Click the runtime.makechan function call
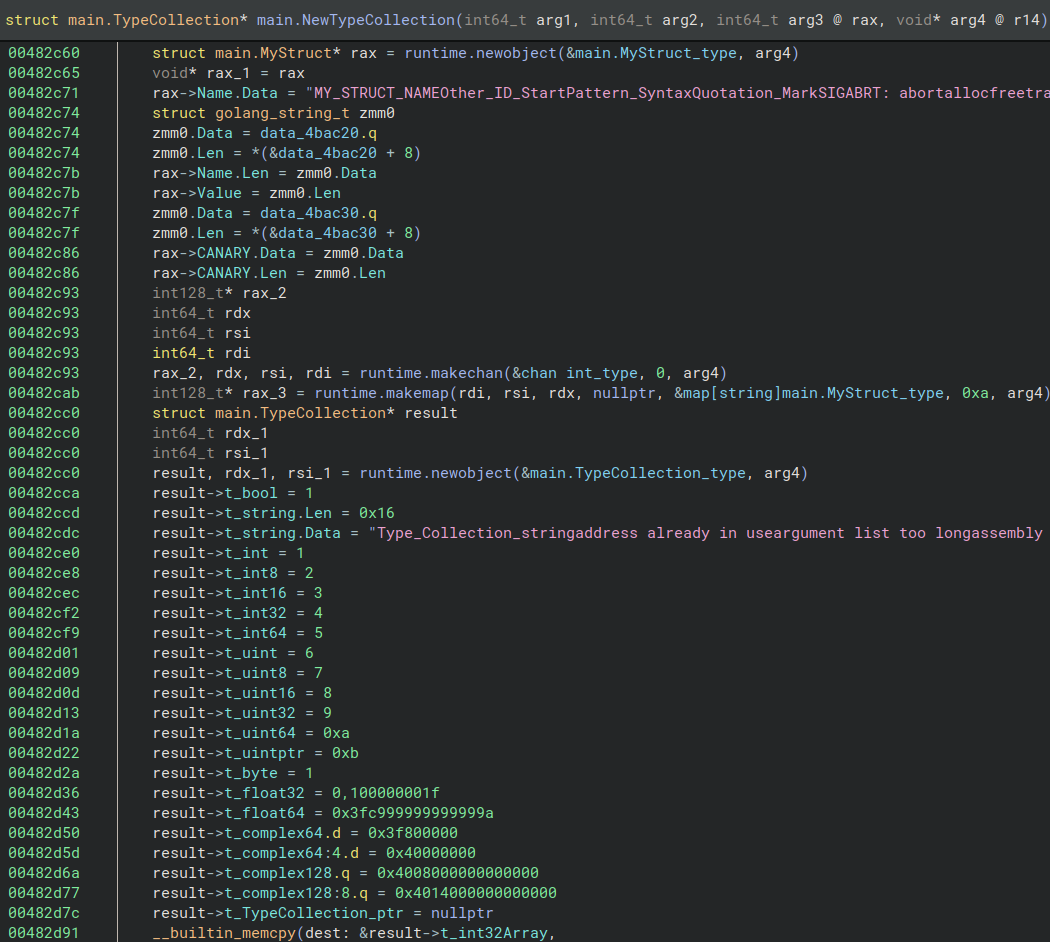The image size is (1050, 942). click(427, 373)
